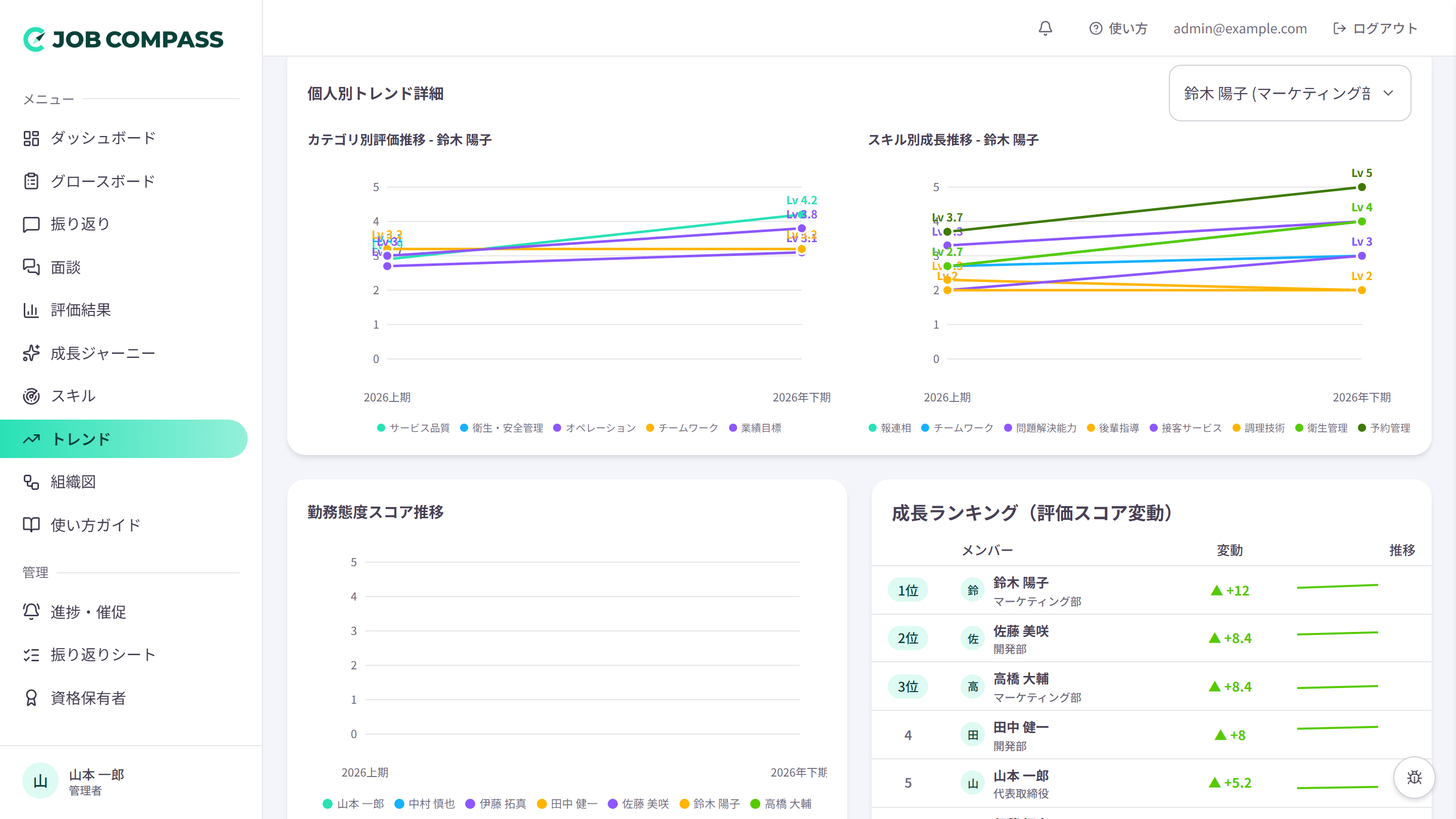Click the notification bell icon
Image resolution: width=1456 pixels, height=819 pixels.
pos(1045,28)
